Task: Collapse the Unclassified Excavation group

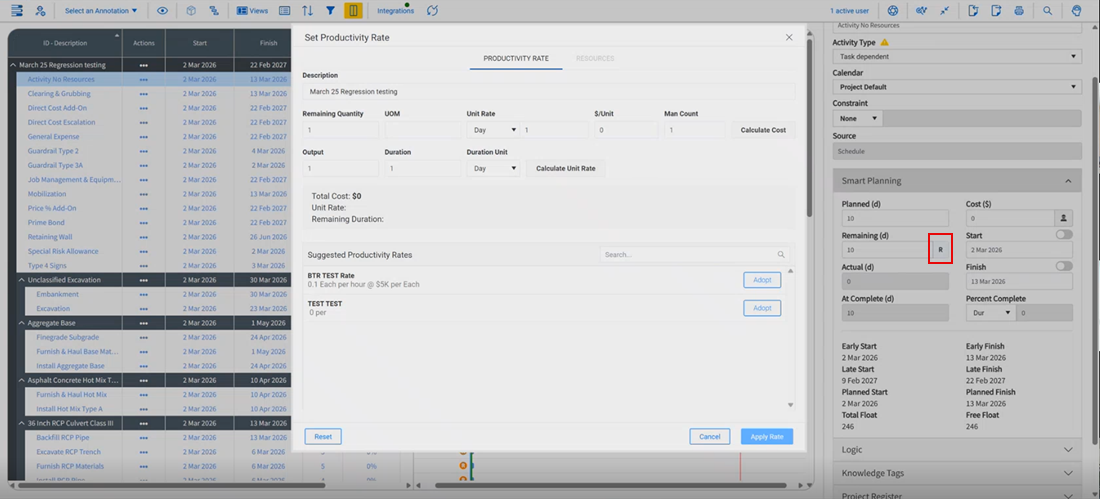Action: 22,280
